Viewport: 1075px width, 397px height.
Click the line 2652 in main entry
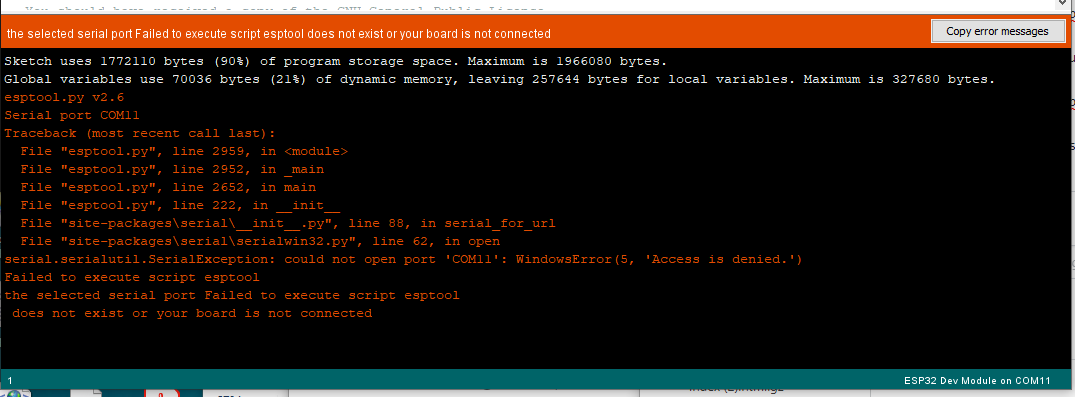[x=167, y=187]
